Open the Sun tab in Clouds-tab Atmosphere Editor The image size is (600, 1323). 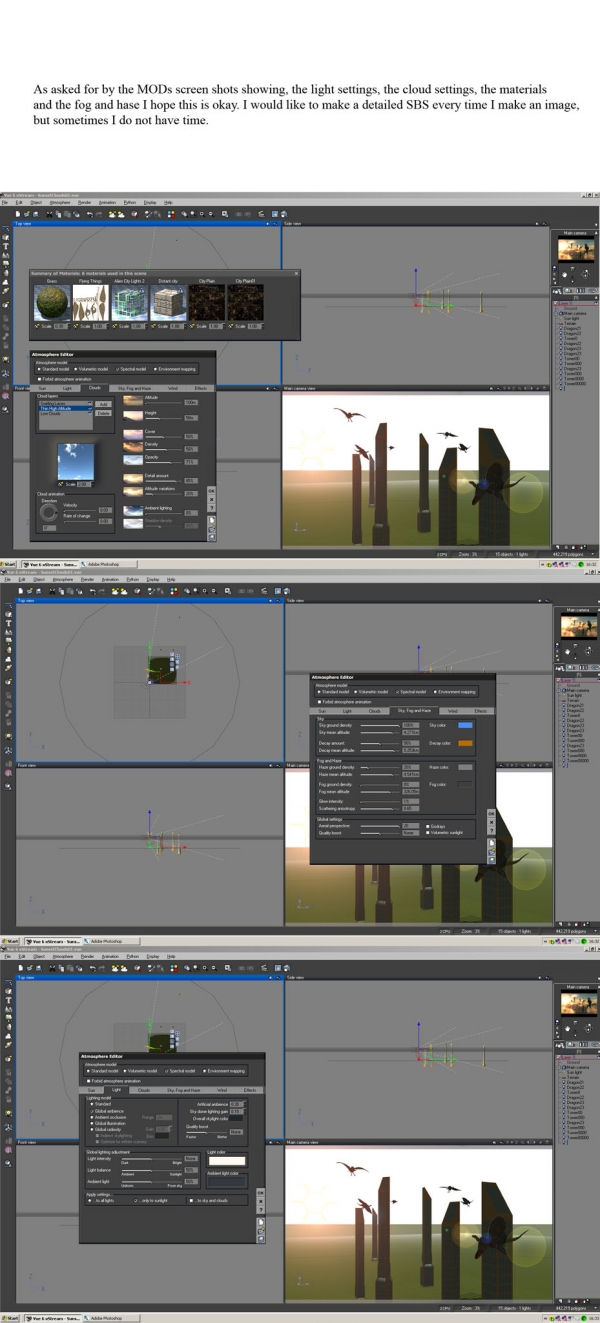coord(42,388)
